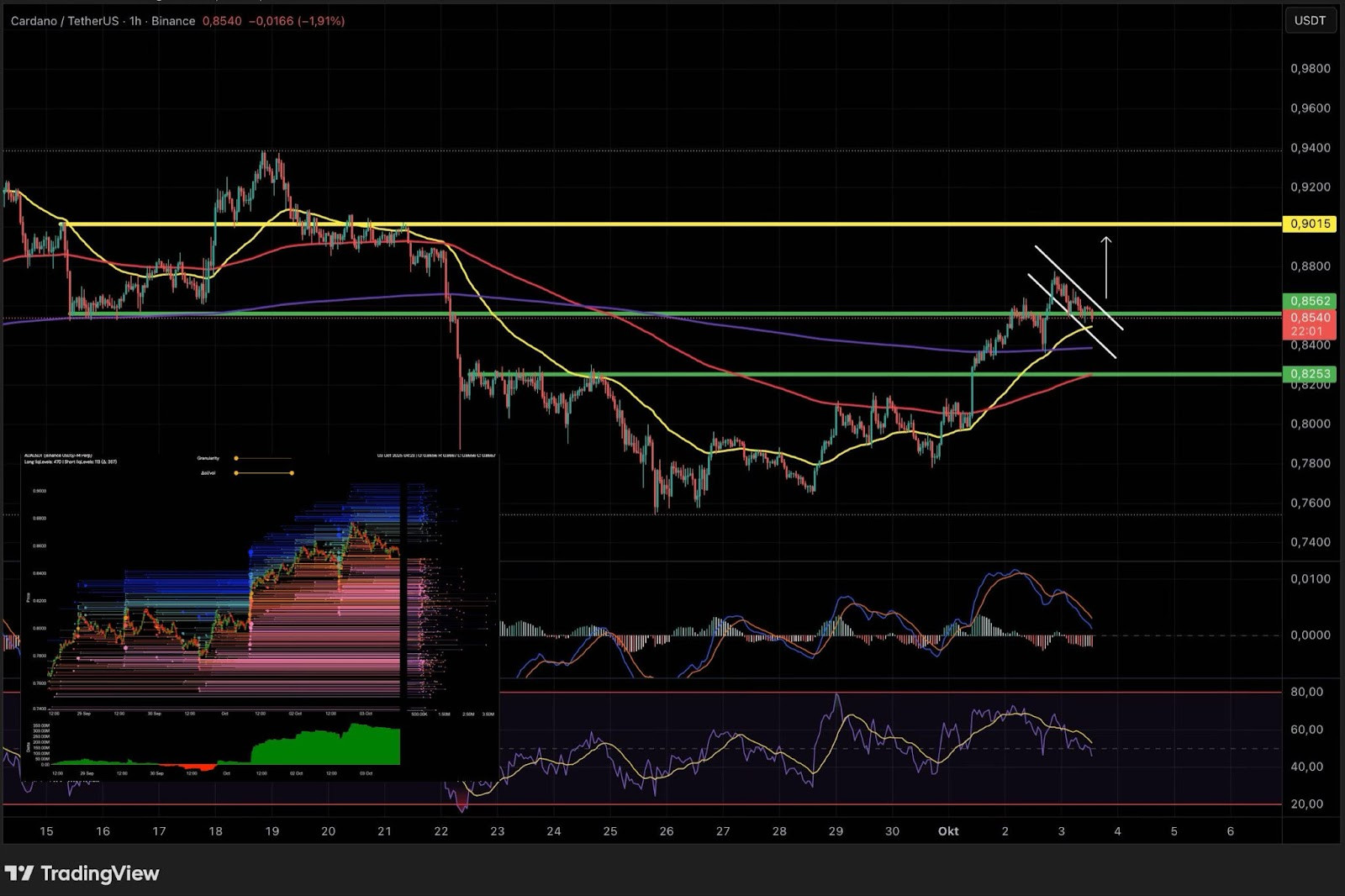The height and width of the screenshot is (896, 1345).
Task: Click the Cardano / TetherUS symbol title
Action: (x=64, y=21)
